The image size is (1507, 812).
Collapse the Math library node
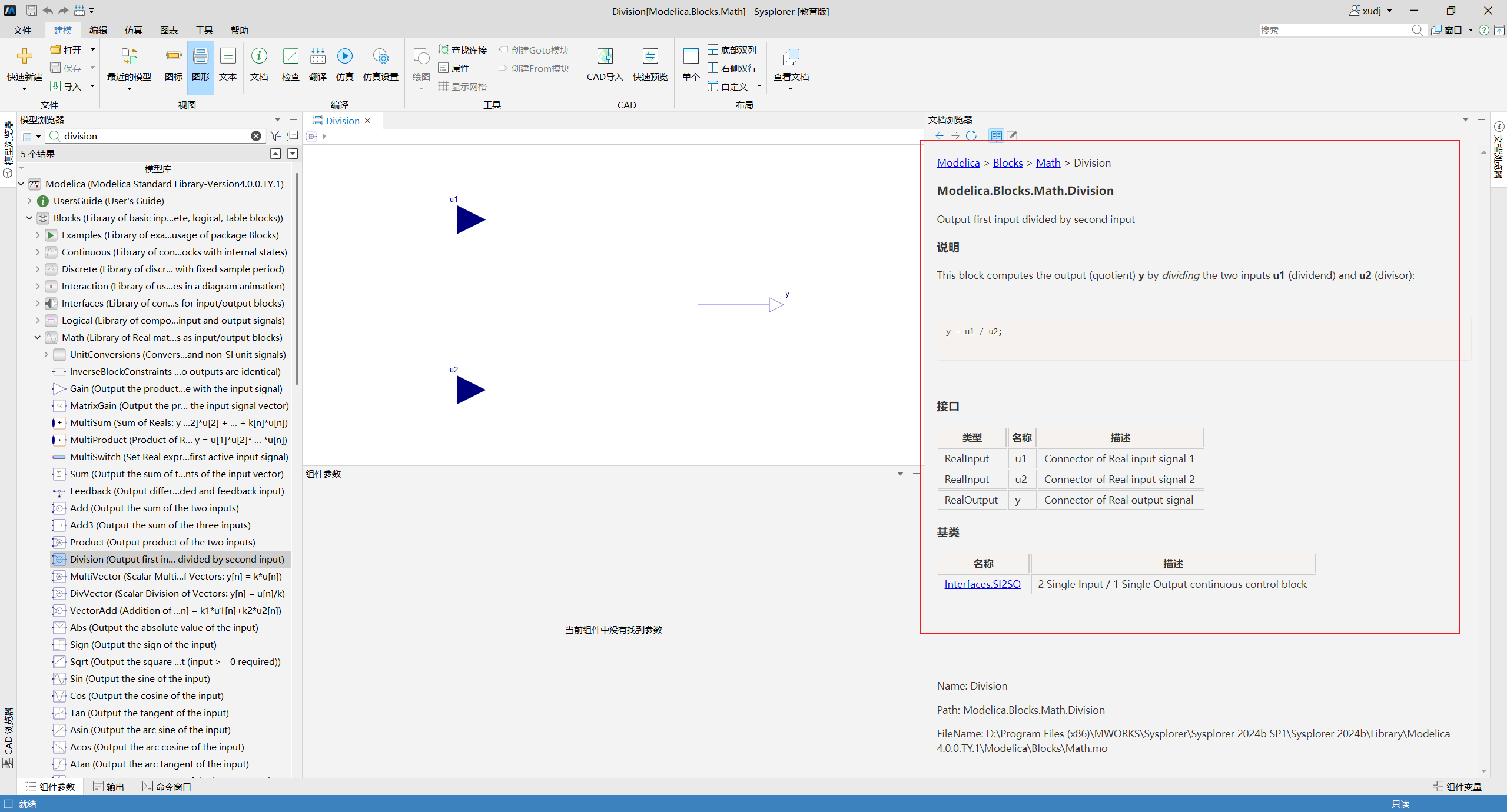[x=38, y=337]
